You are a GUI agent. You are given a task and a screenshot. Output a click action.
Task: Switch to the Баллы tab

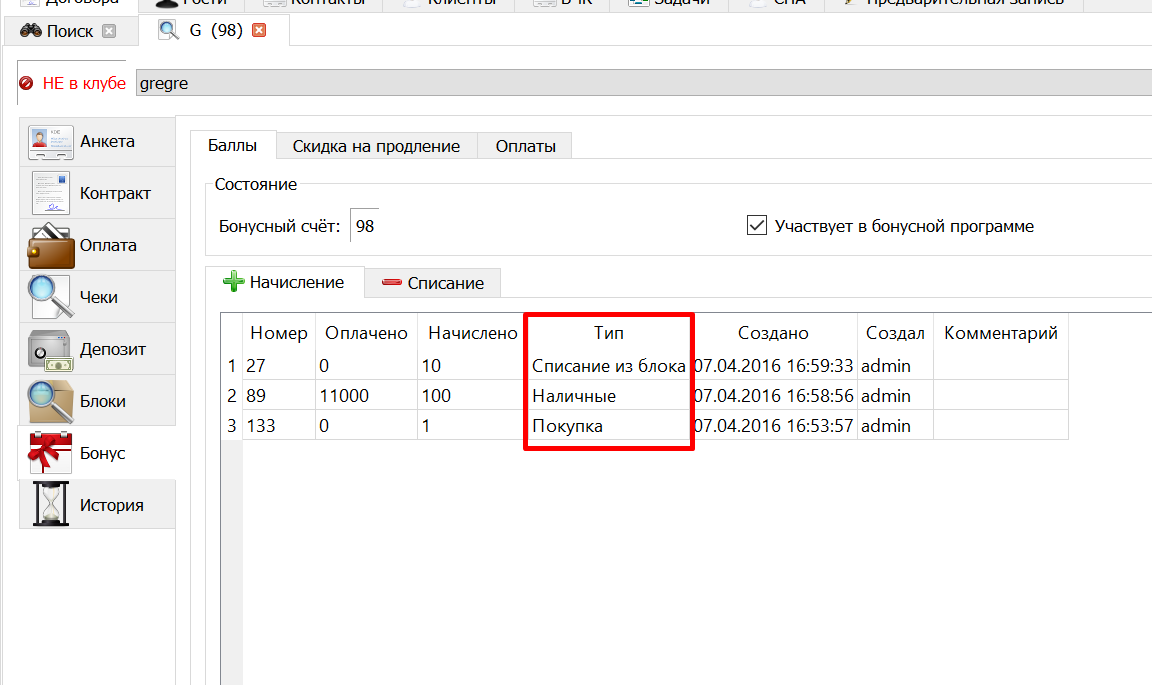[x=232, y=146]
